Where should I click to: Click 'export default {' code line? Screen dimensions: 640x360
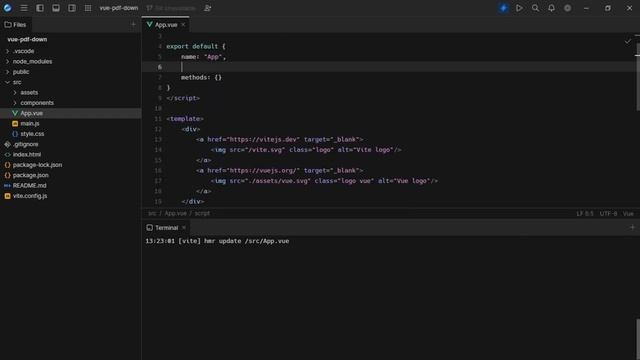point(196,47)
